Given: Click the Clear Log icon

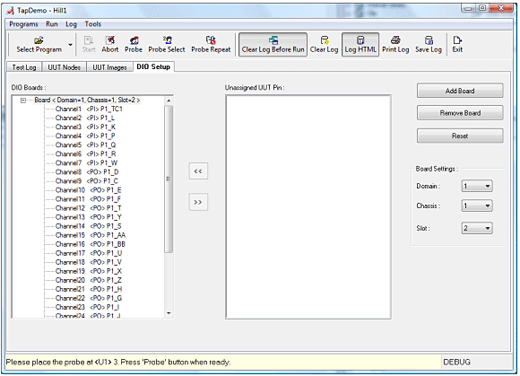Looking at the screenshot, I should click(x=324, y=45).
